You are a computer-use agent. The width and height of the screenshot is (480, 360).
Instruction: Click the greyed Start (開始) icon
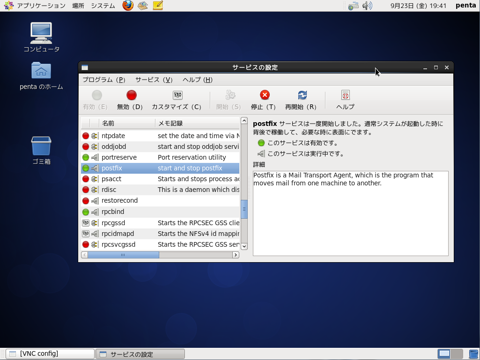tap(230, 95)
